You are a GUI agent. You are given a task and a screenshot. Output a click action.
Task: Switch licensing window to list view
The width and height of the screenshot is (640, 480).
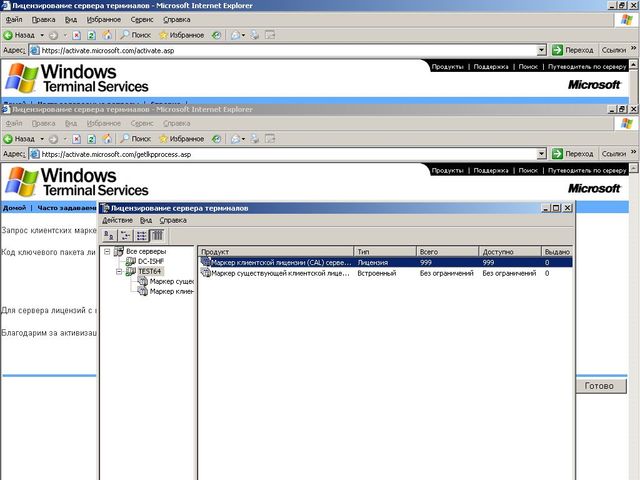[141, 236]
